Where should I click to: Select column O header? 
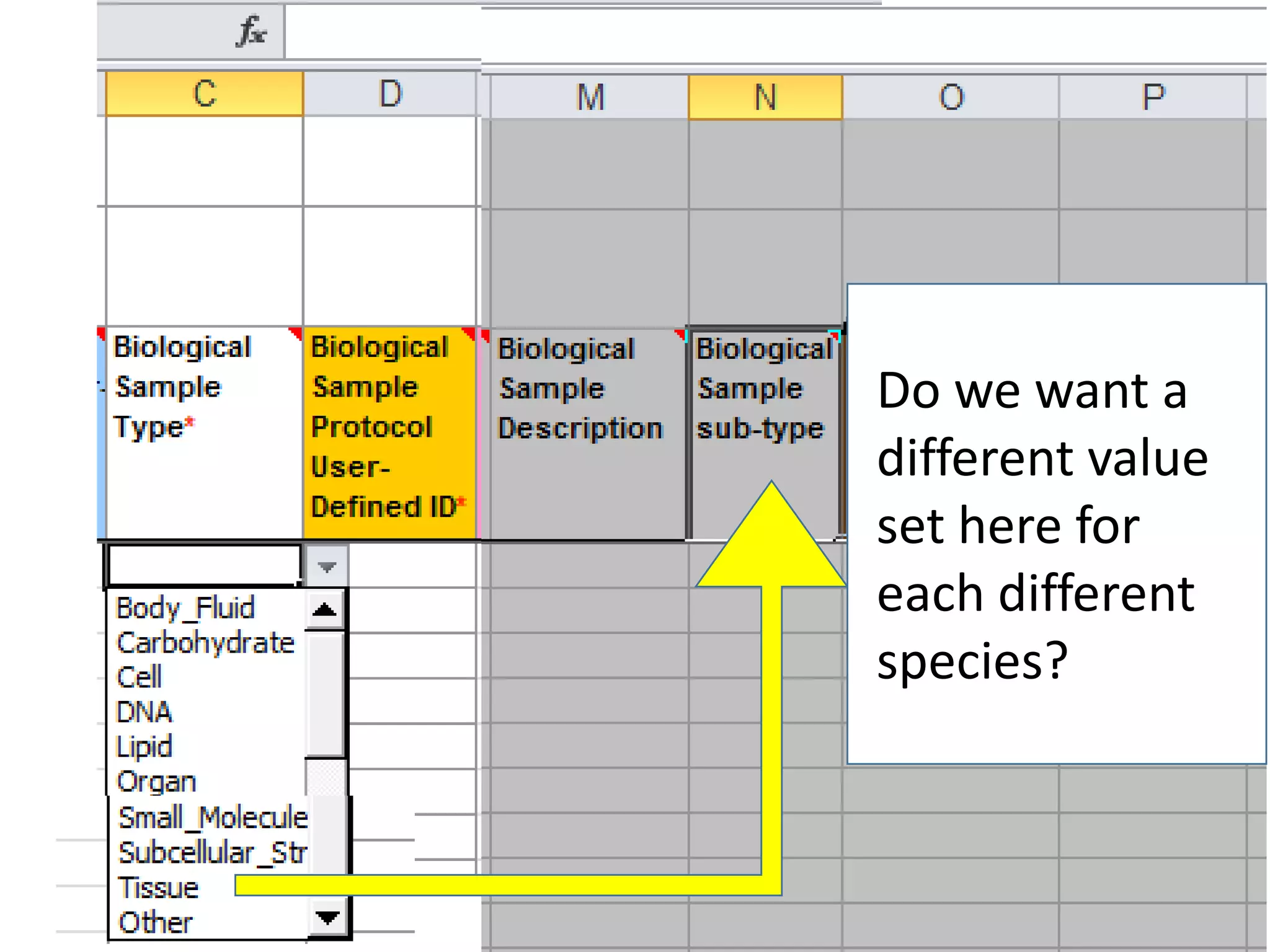pos(951,97)
